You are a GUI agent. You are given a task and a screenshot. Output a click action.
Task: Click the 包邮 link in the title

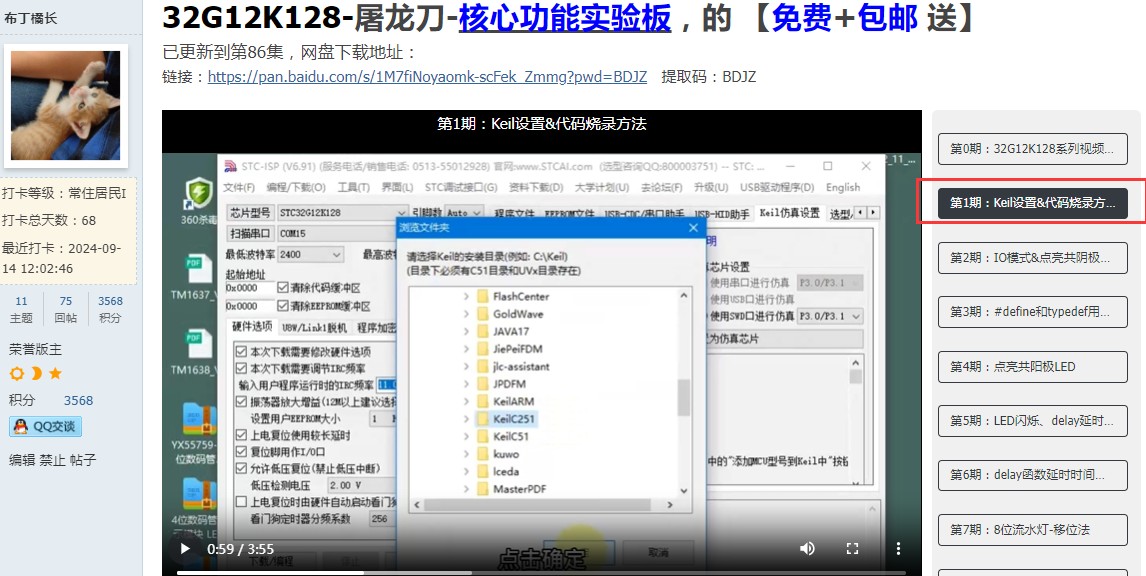point(887,18)
